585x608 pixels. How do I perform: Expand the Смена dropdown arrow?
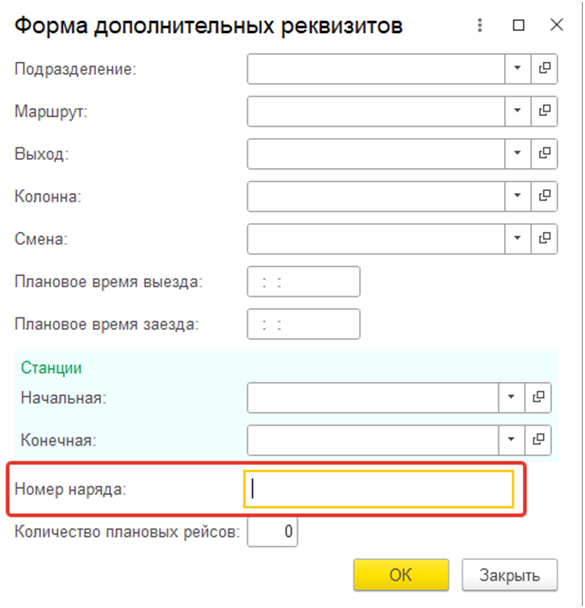[x=518, y=238]
